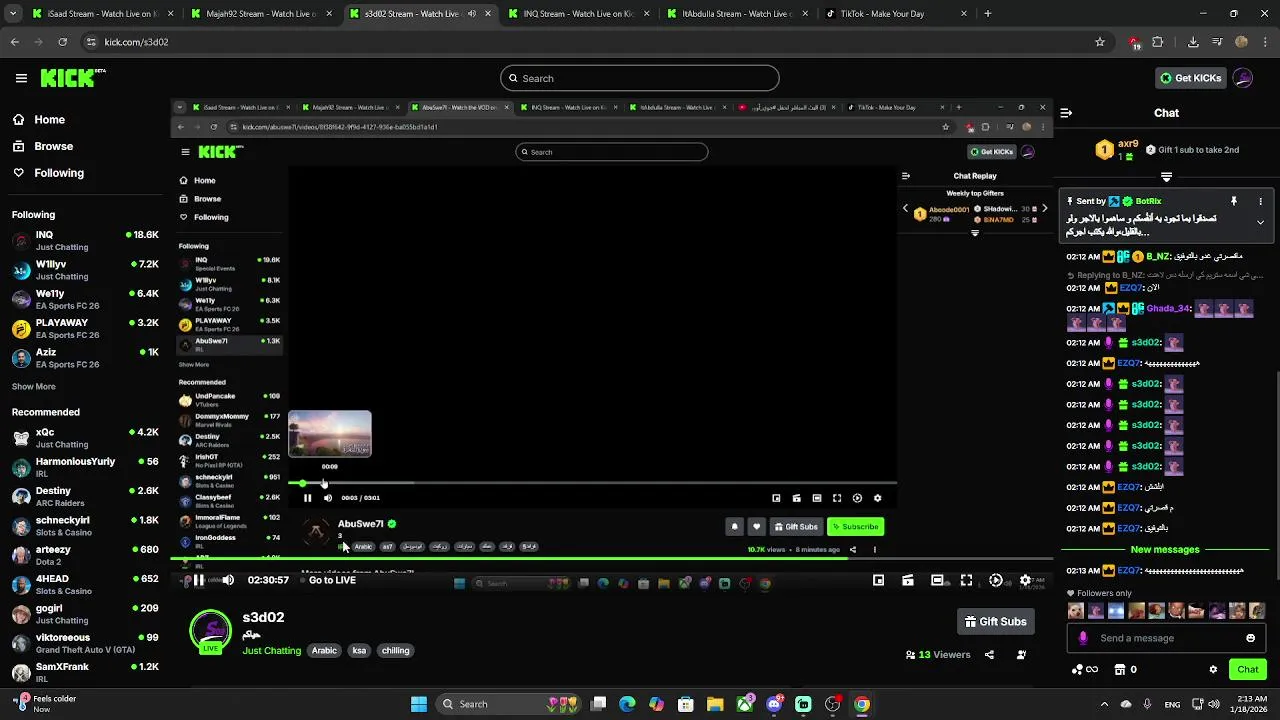
Task: Mute the s3d02 stream volume
Action: click(228, 580)
